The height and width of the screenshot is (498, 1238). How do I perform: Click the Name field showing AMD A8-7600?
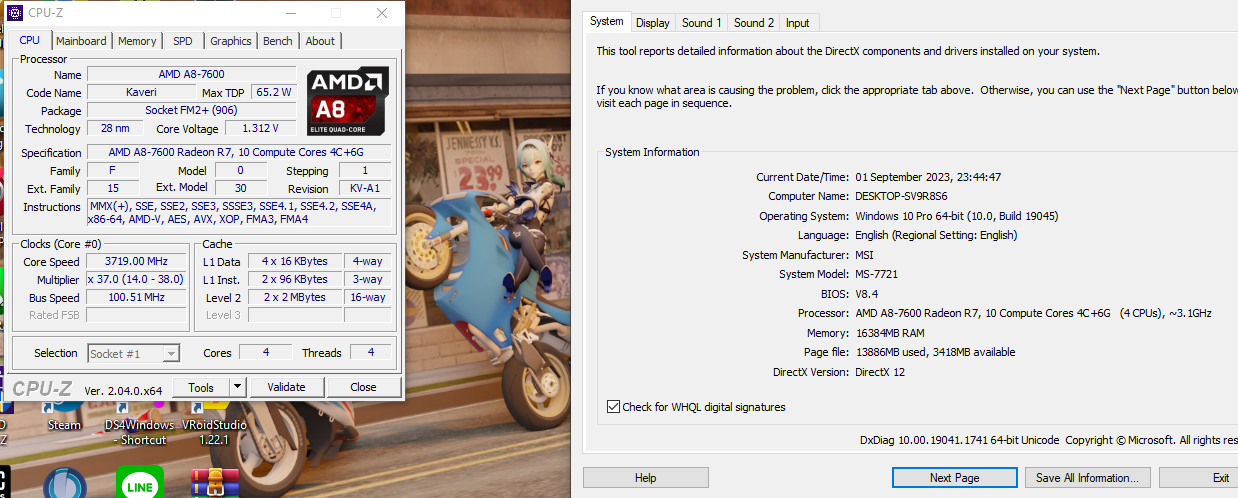click(191, 75)
